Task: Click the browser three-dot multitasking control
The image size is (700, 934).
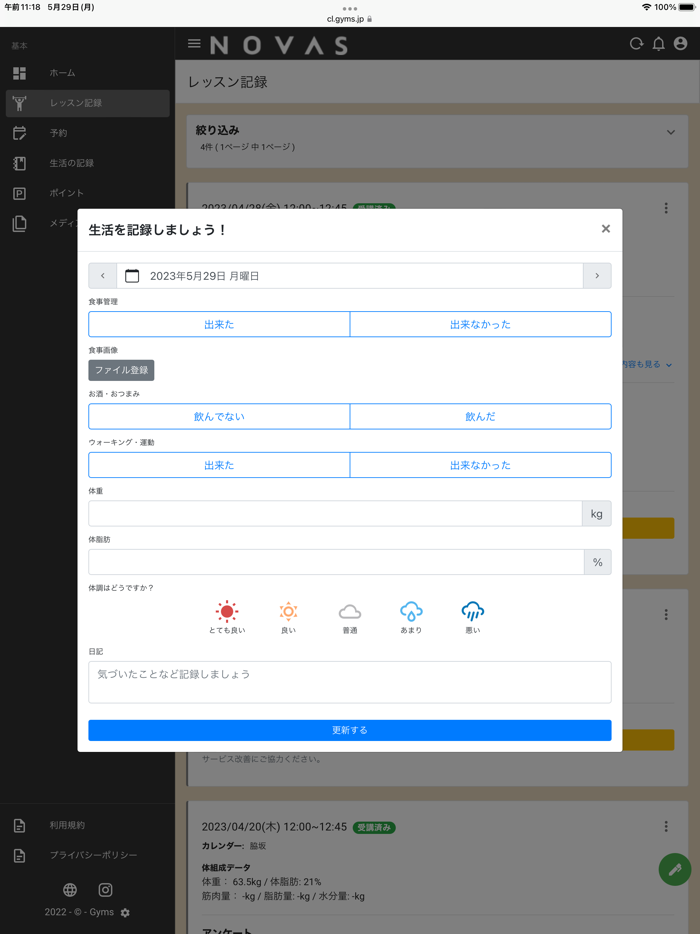Action: click(x=350, y=8)
